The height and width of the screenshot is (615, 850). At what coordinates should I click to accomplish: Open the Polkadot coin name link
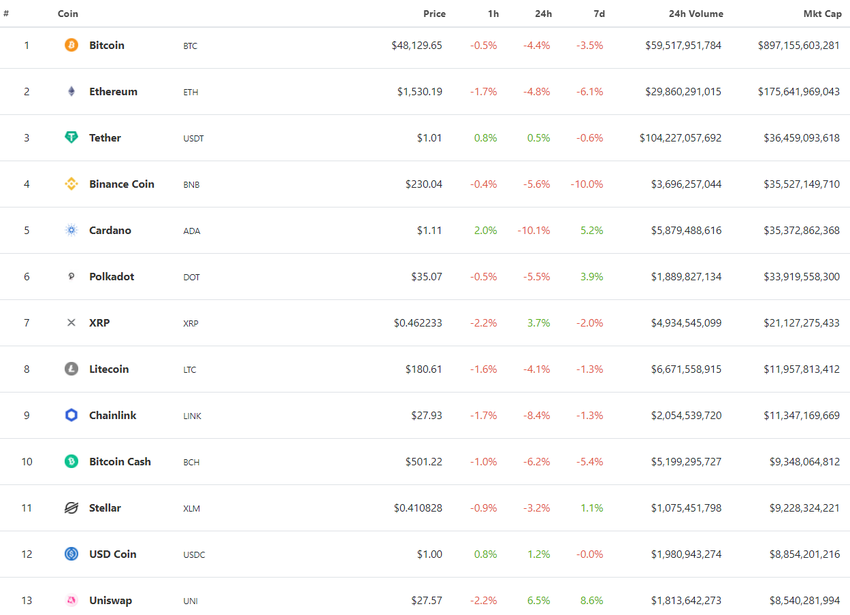[x=112, y=277]
